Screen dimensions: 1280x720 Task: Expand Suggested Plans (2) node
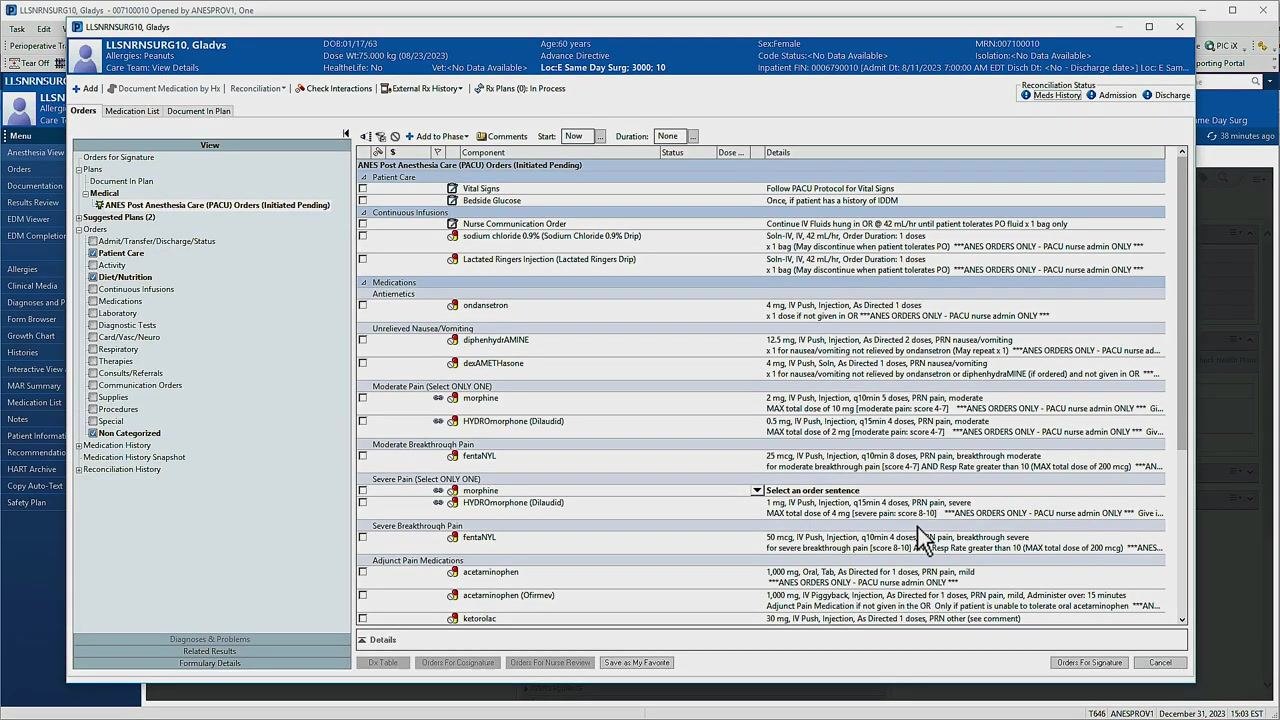79,217
